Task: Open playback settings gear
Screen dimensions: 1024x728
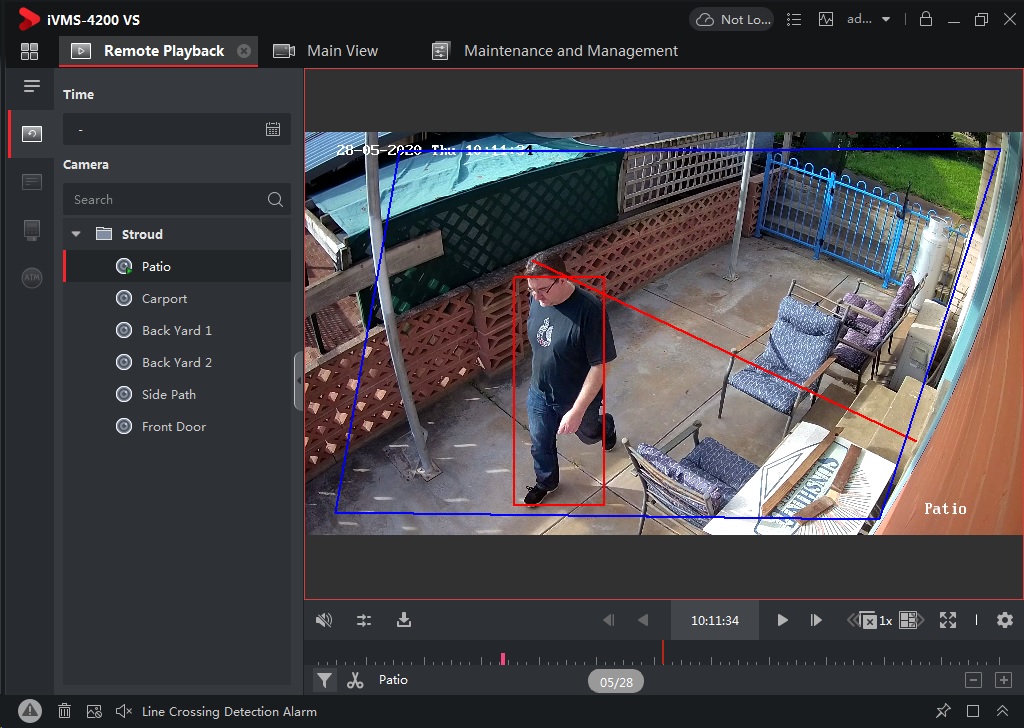Action: 1005,620
